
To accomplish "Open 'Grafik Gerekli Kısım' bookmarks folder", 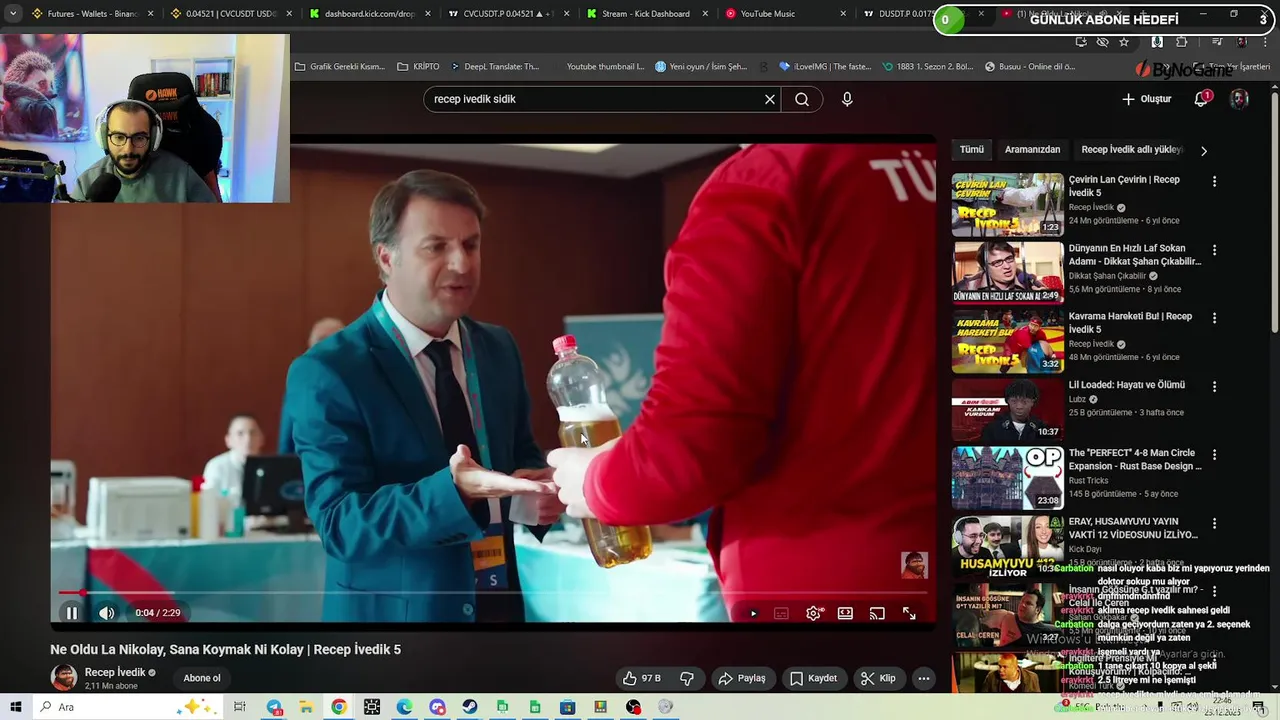I will (339, 67).
